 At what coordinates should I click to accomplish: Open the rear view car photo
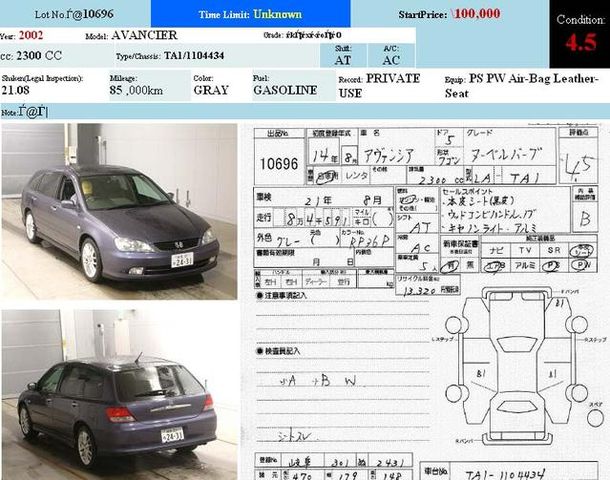(119, 394)
